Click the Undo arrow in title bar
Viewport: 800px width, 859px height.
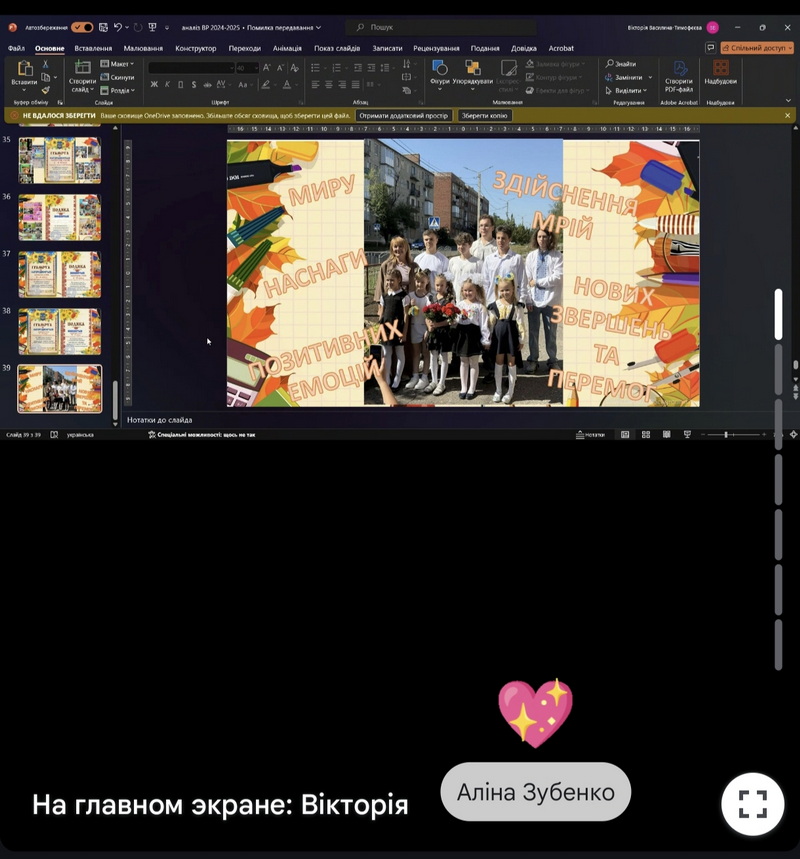coord(118,27)
